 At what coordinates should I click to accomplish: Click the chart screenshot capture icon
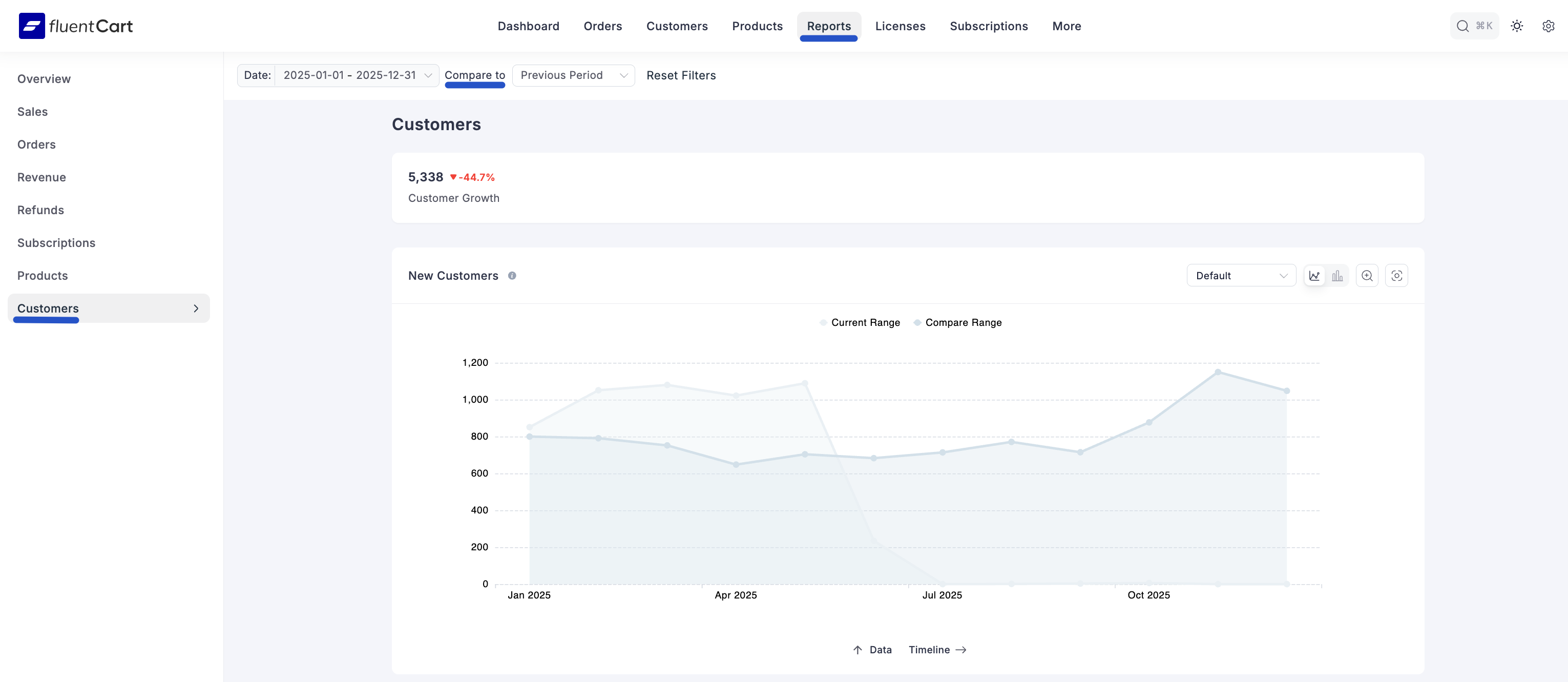[x=1397, y=276]
